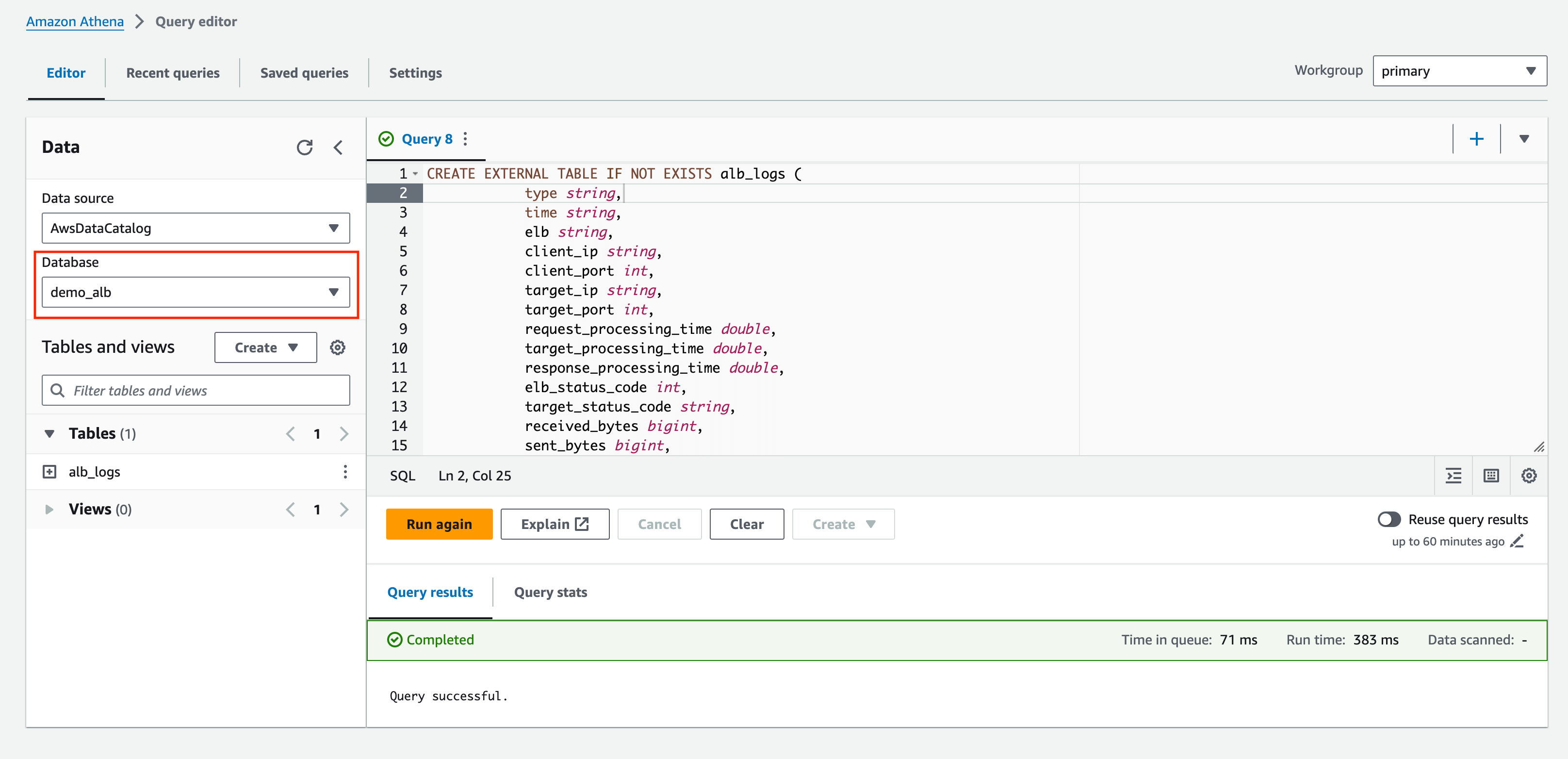Screen dimensions: 1568x759
Task: Click the alb_logs table name
Action: (x=94, y=472)
